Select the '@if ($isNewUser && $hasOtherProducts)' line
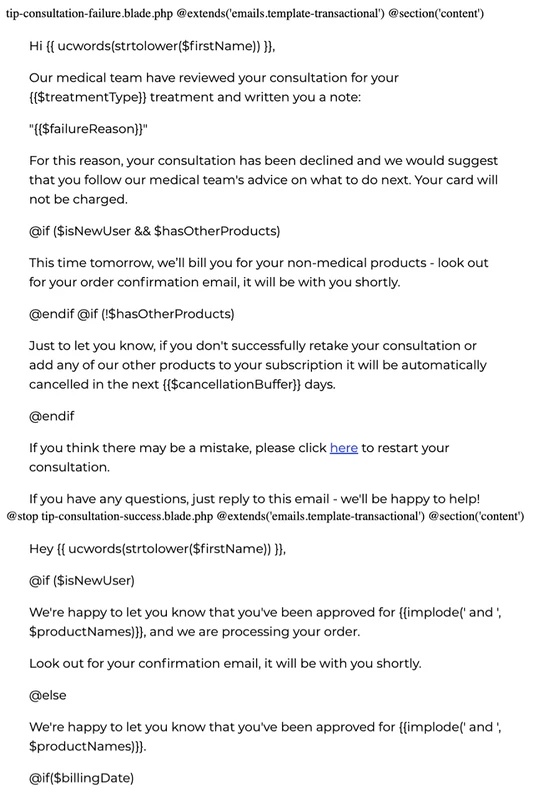Viewport: 533px width, 800px height. pos(155,231)
